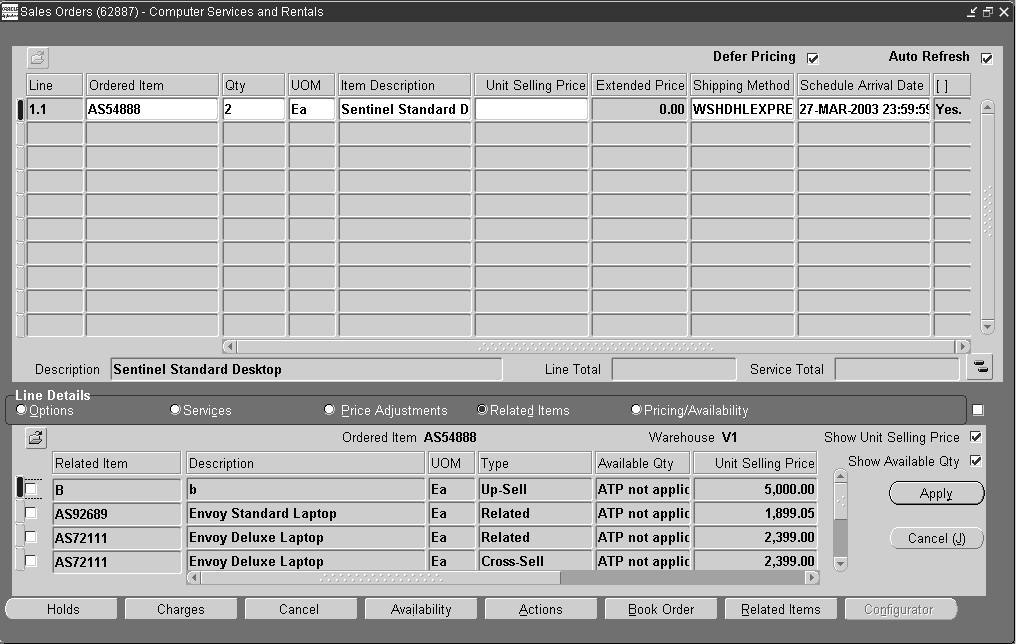Click the left arrow of order lines horizontal scrollbar
The image size is (1016, 644).
click(229, 347)
